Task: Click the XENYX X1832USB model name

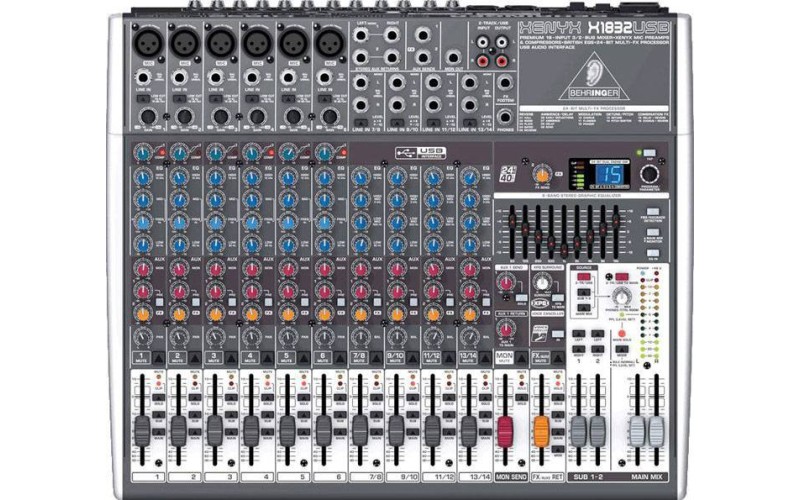Action: 593,28
